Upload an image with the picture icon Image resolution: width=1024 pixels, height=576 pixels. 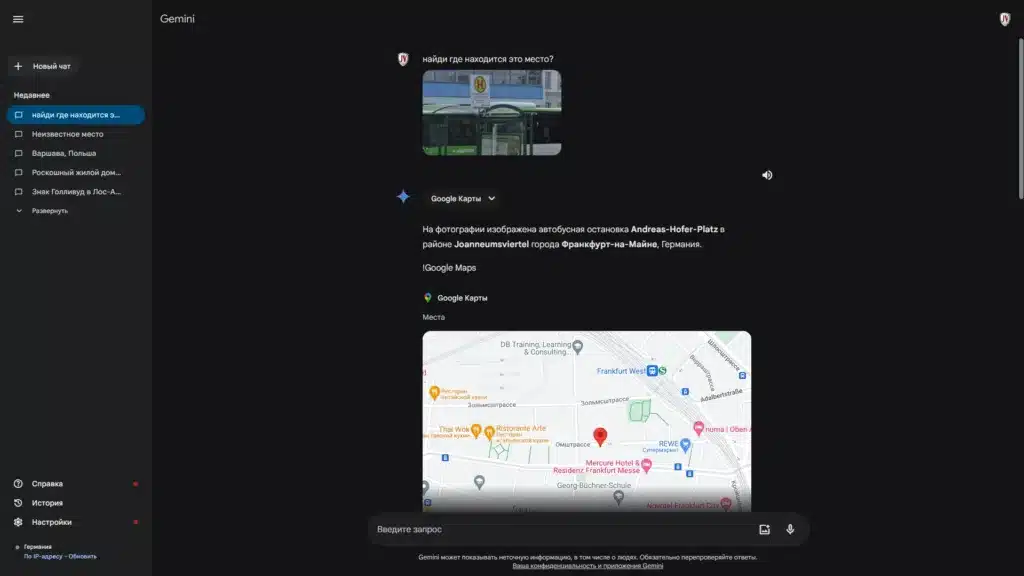[765, 530]
